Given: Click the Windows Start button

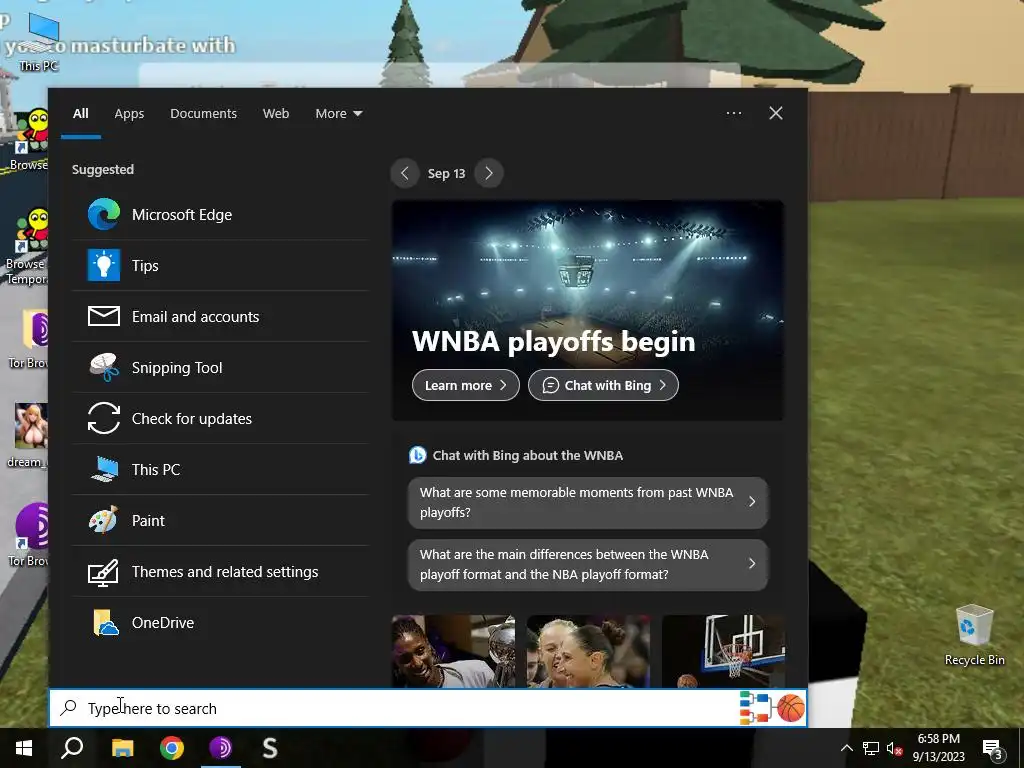Looking at the screenshot, I should (24, 748).
